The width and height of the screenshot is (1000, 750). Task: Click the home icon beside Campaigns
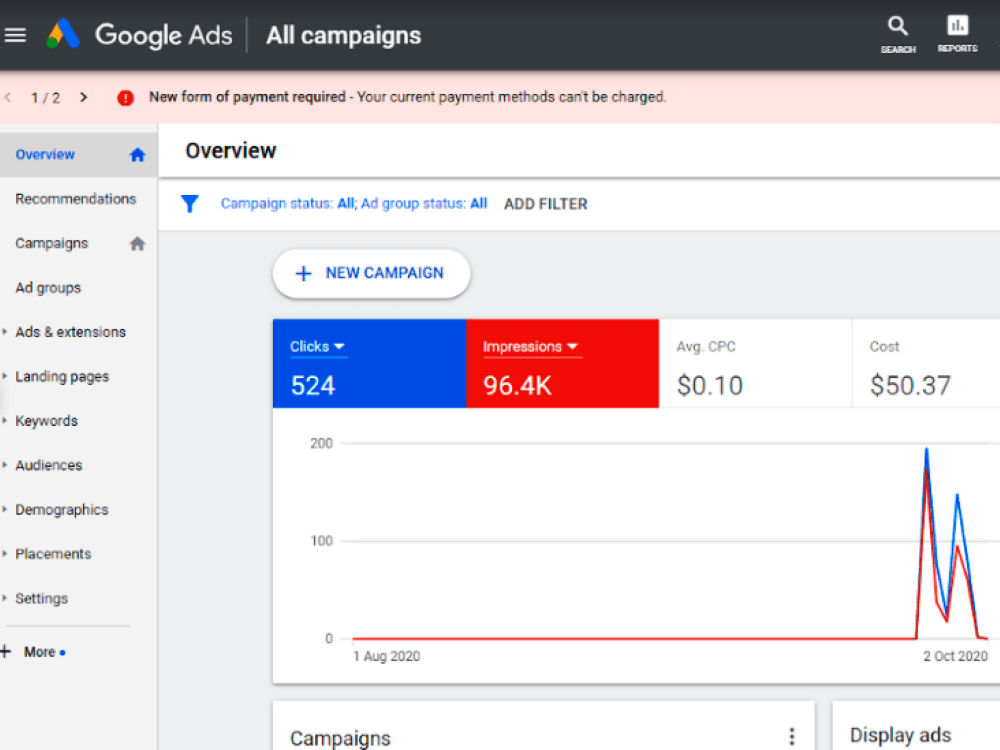(x=137, y=244)
